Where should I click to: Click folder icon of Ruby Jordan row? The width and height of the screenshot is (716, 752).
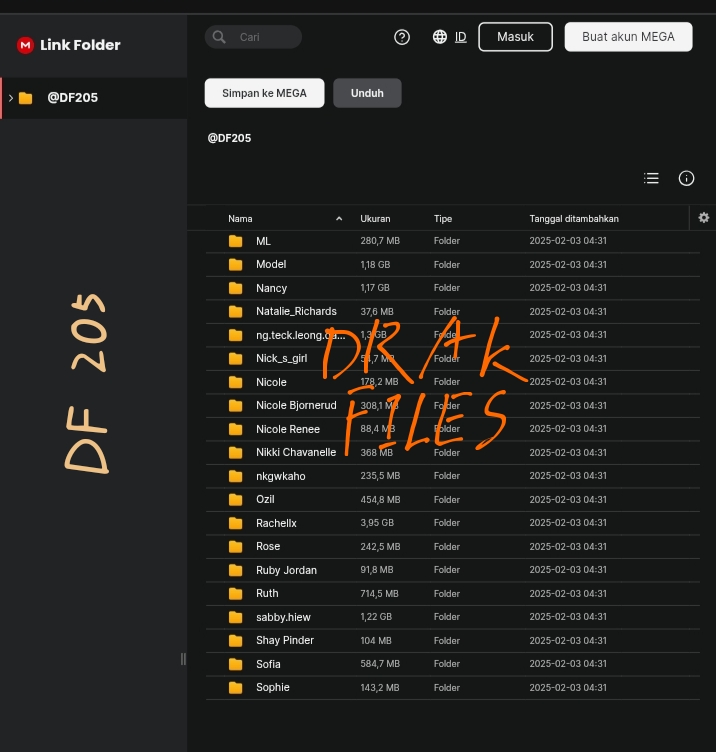(235, 570)
